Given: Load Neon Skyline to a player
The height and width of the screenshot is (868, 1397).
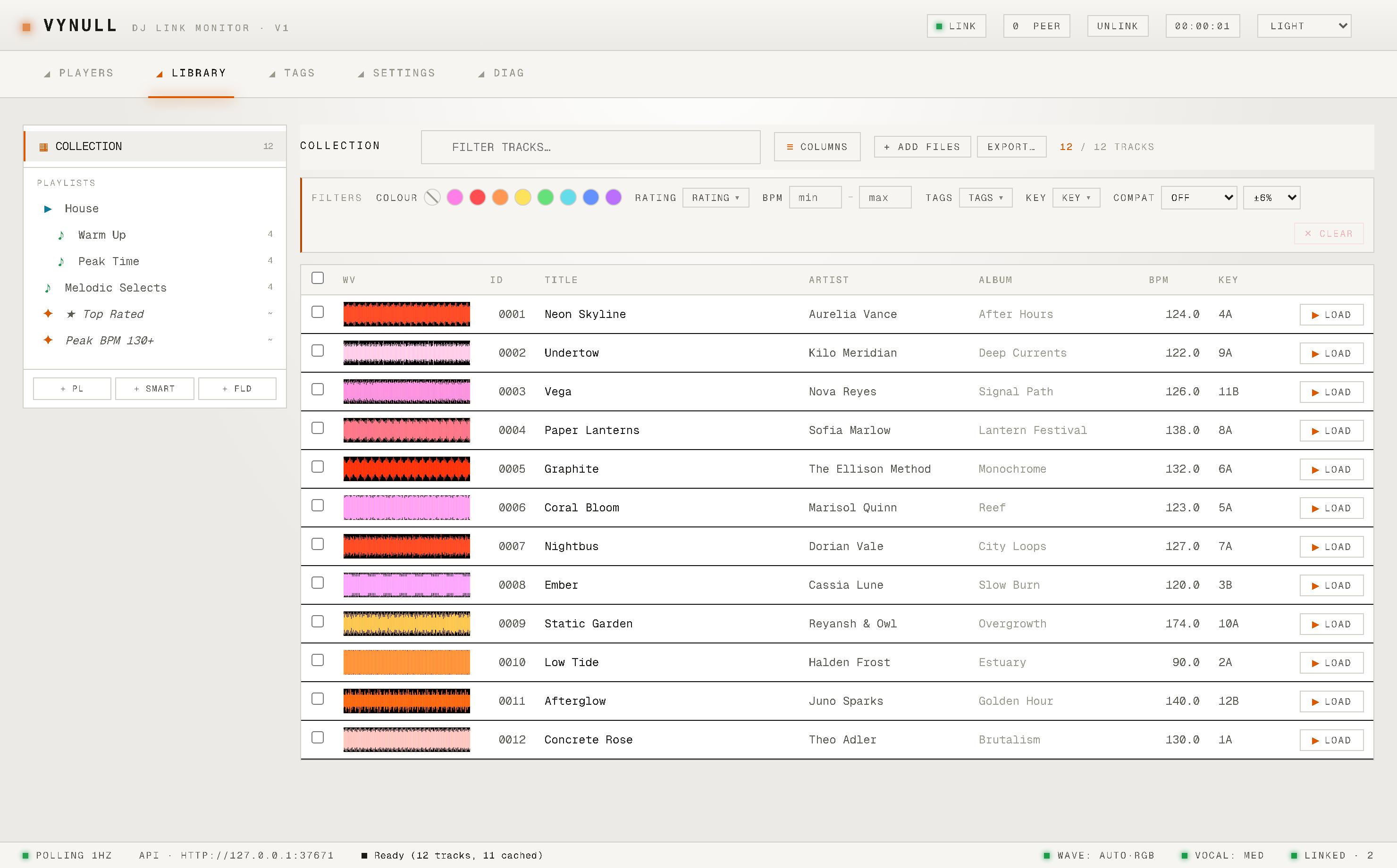Looking at the screenshot, I should click(x=1331, y=315).
